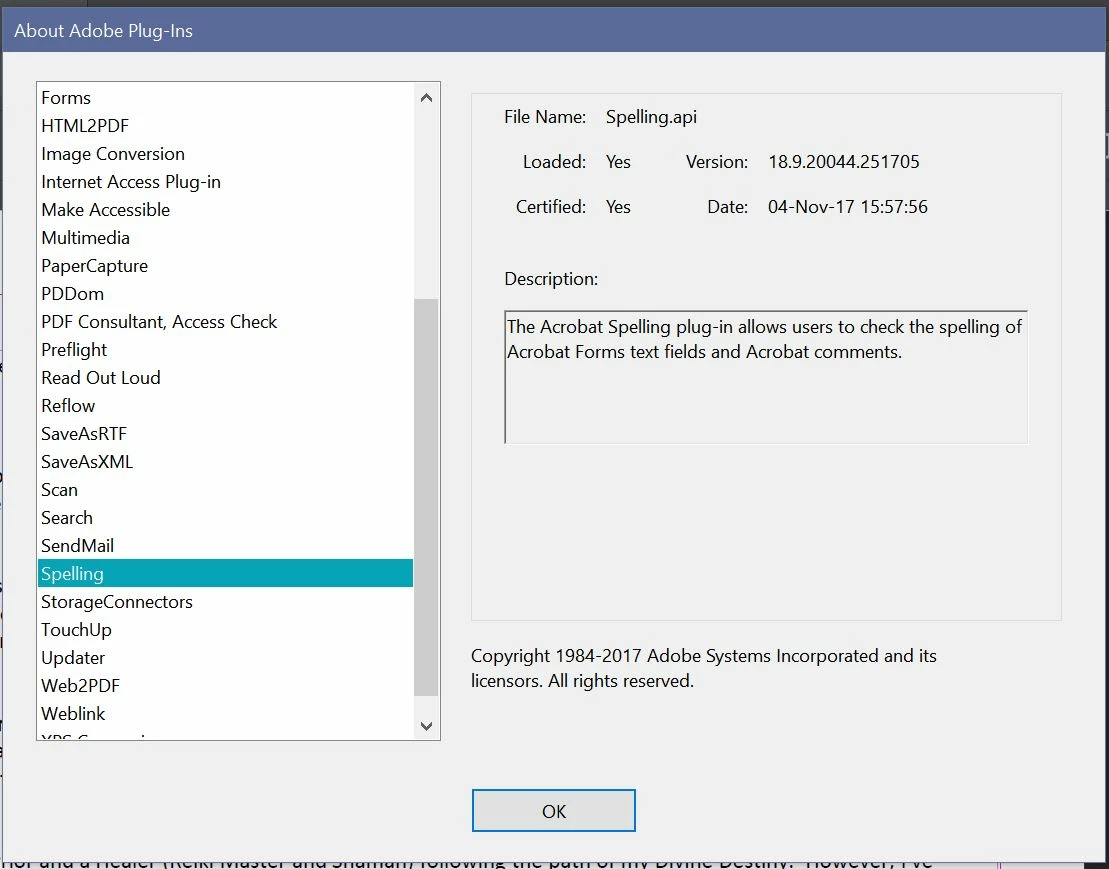This screenshot has height=869, width=1109.
Task: Select SaveAsRTF plug-in entry
Action: (225, 433)
